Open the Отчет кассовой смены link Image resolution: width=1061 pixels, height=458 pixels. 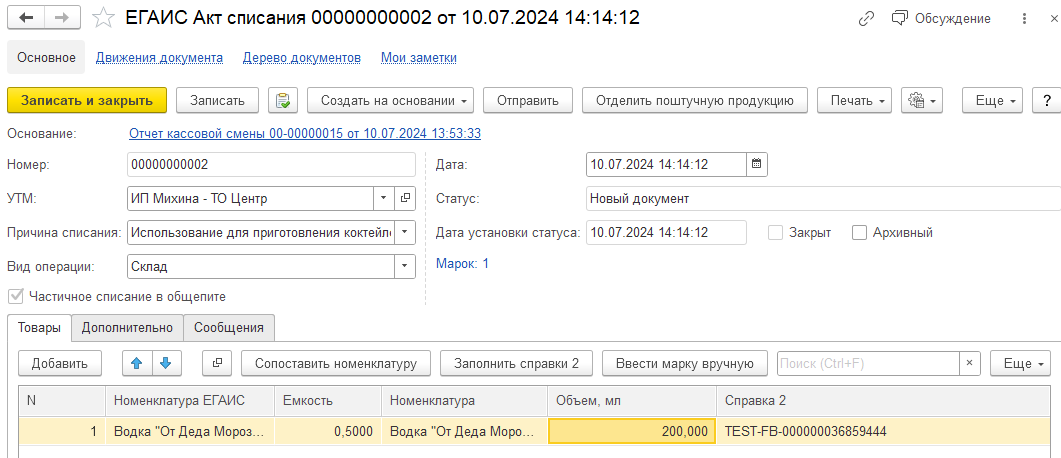pyautogui.click(x=305, y=133)
